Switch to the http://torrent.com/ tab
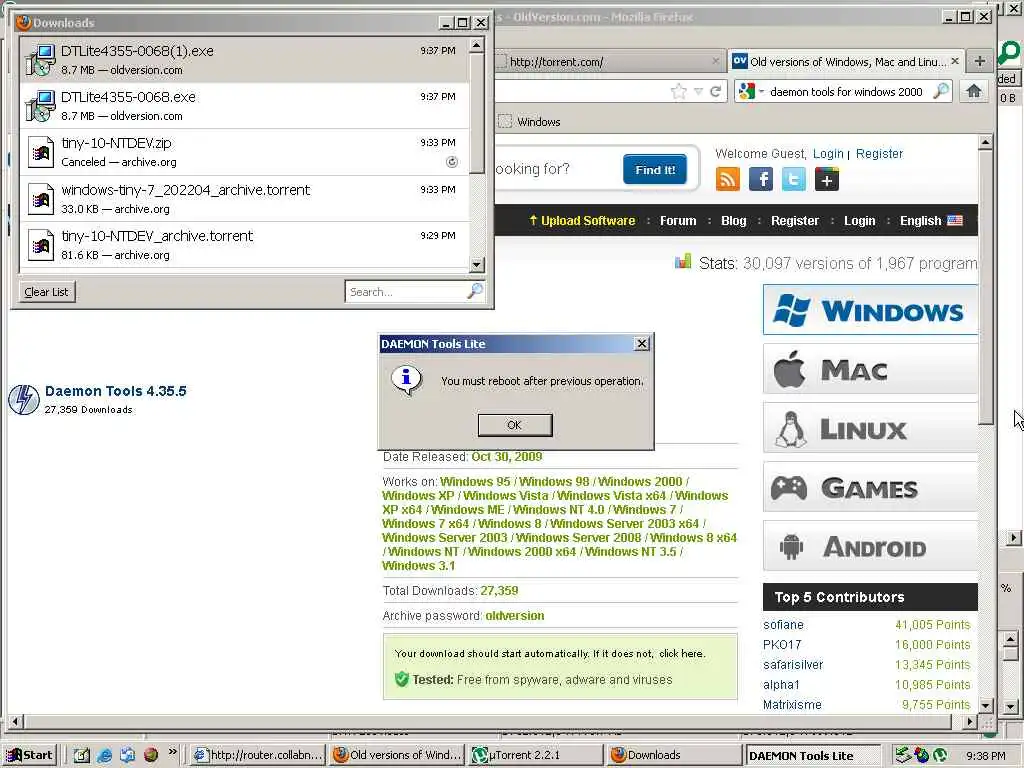Viewport: 1024px width, 768px height. point(607,62)
